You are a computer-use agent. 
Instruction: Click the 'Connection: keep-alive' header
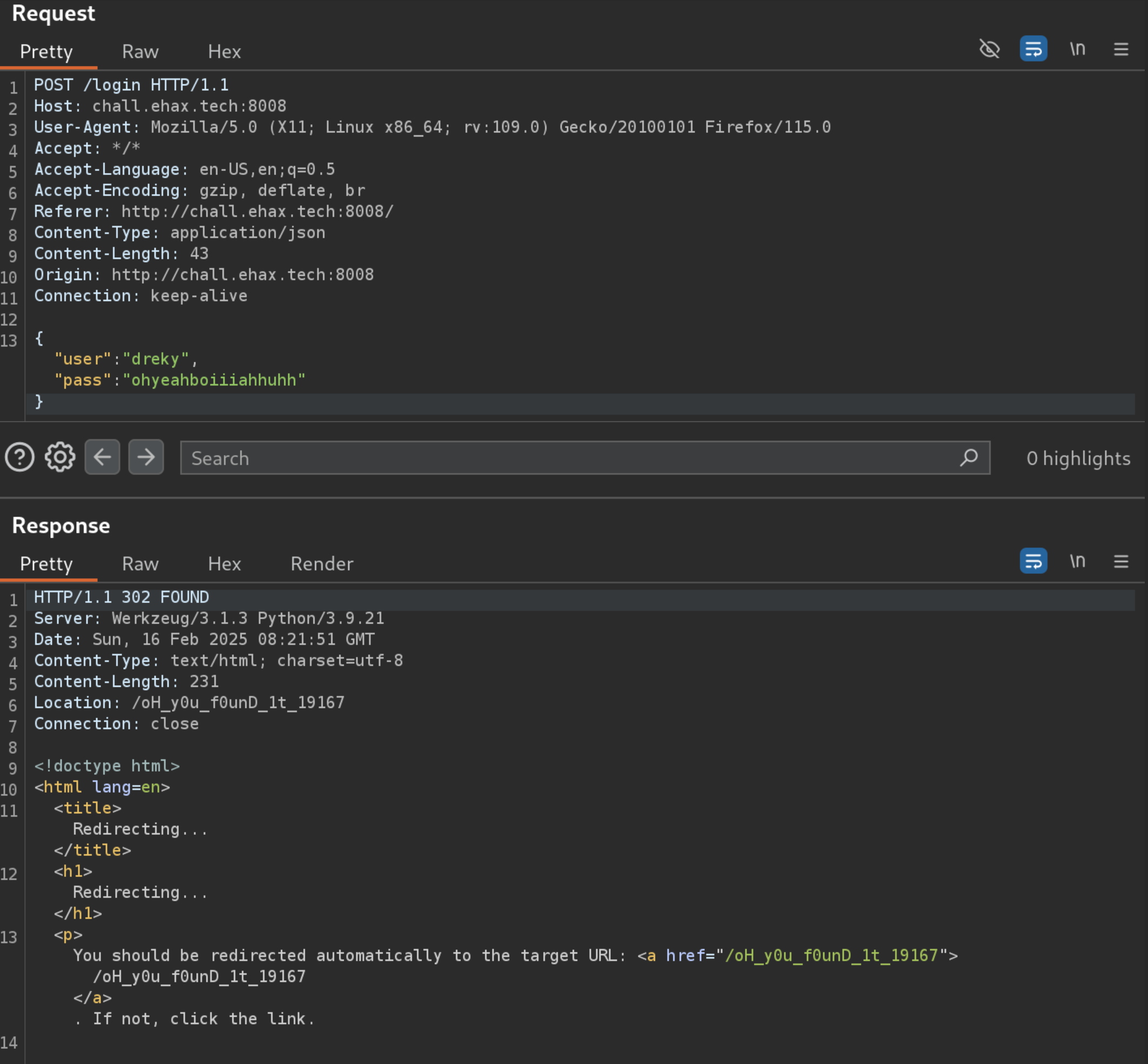pos(141,296)
